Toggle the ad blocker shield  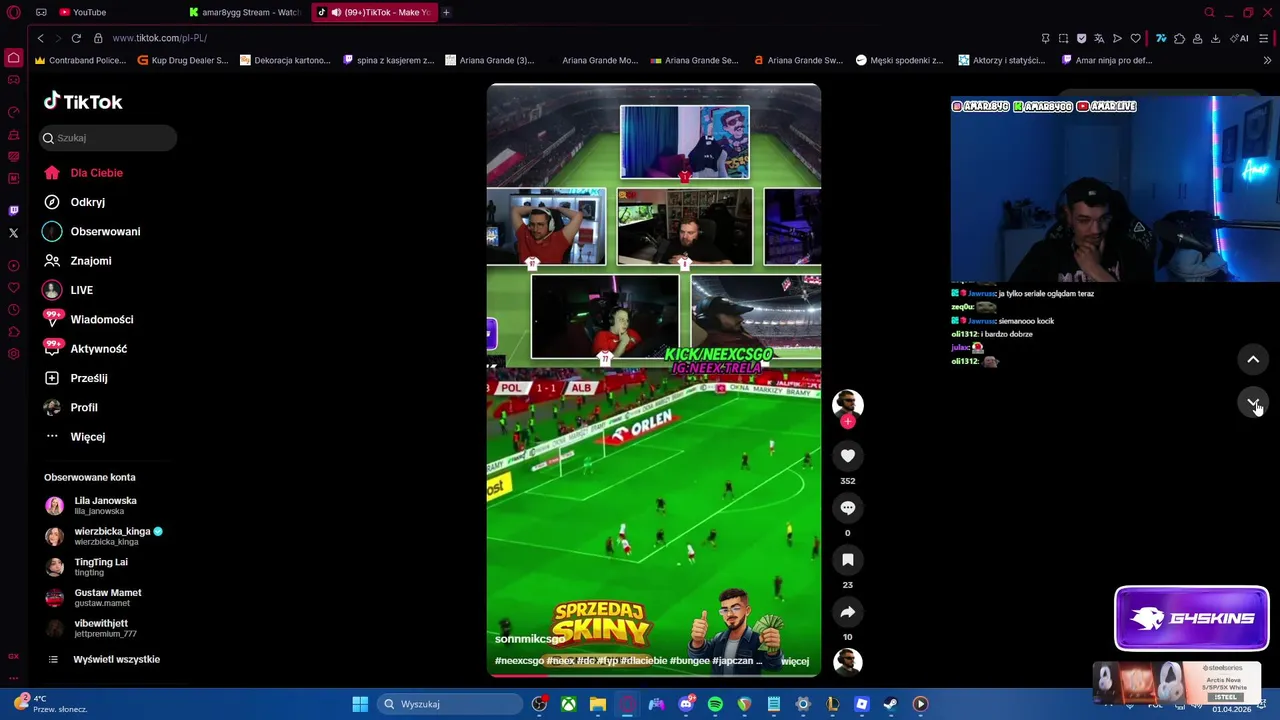(x=1081, y=38)
